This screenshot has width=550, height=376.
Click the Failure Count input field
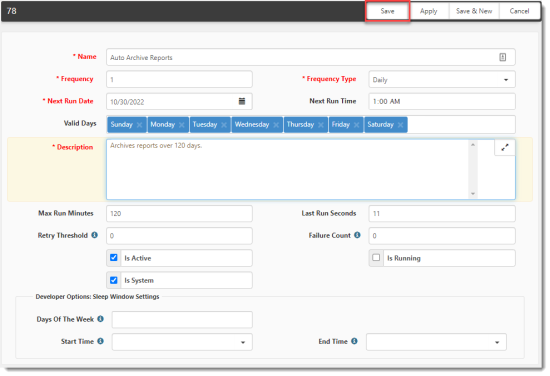(x=442, y=236)
